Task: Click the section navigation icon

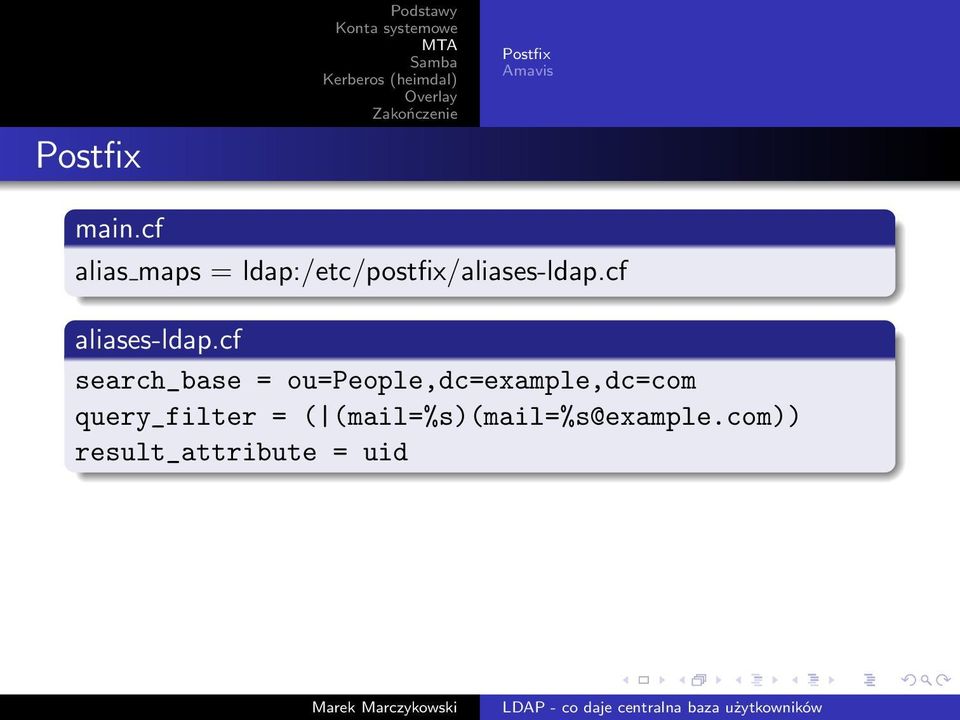Action: coord(814,680)
